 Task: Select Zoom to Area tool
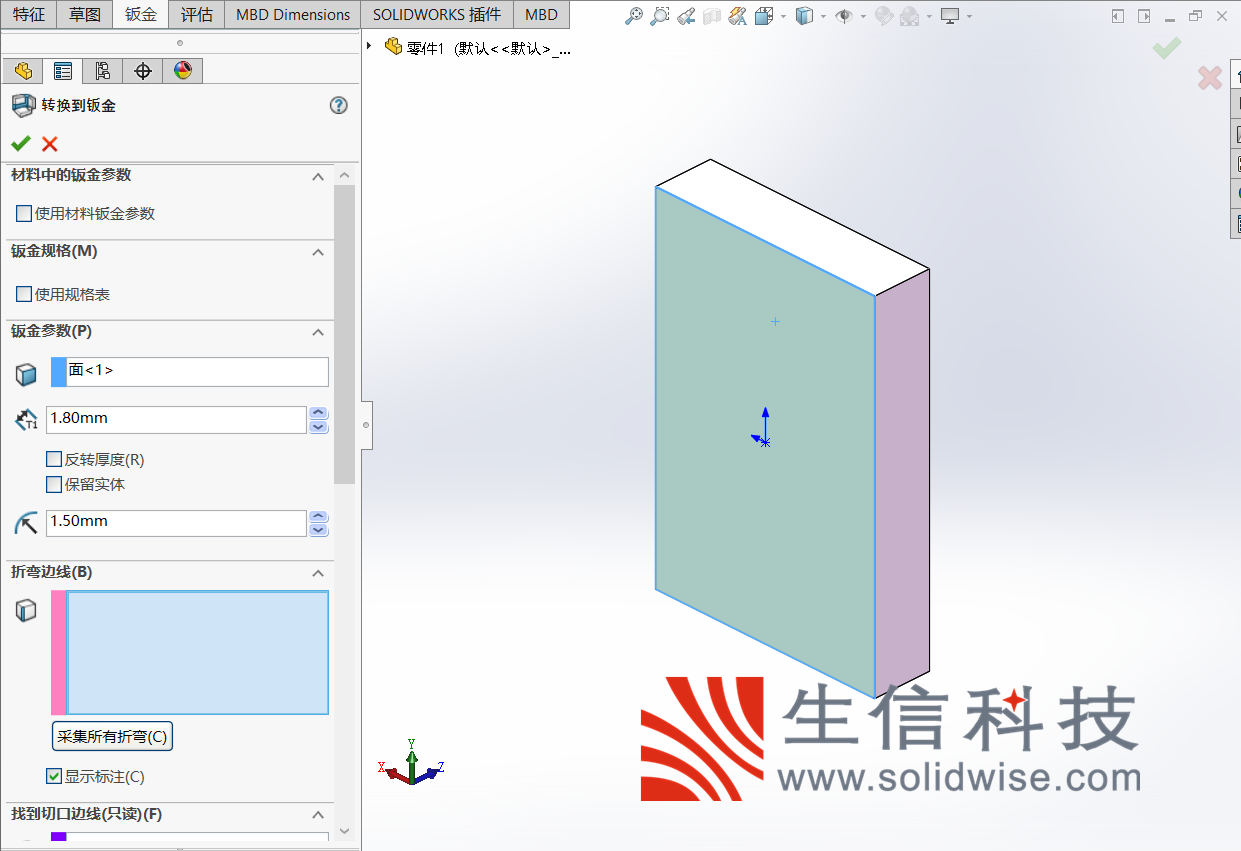pyautogui.click(x=659, y=16)
